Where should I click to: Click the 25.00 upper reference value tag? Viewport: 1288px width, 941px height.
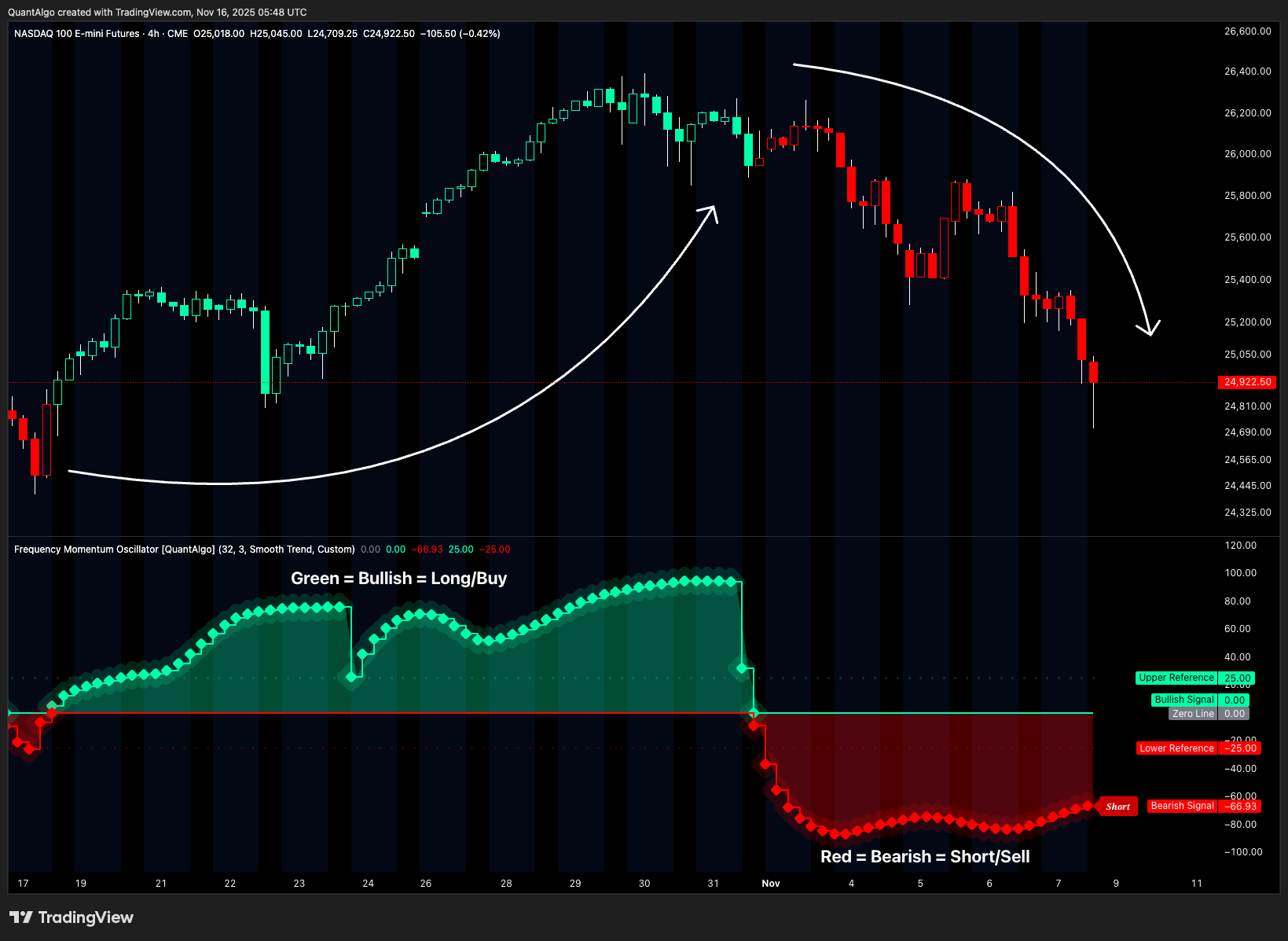(1237, 678)
